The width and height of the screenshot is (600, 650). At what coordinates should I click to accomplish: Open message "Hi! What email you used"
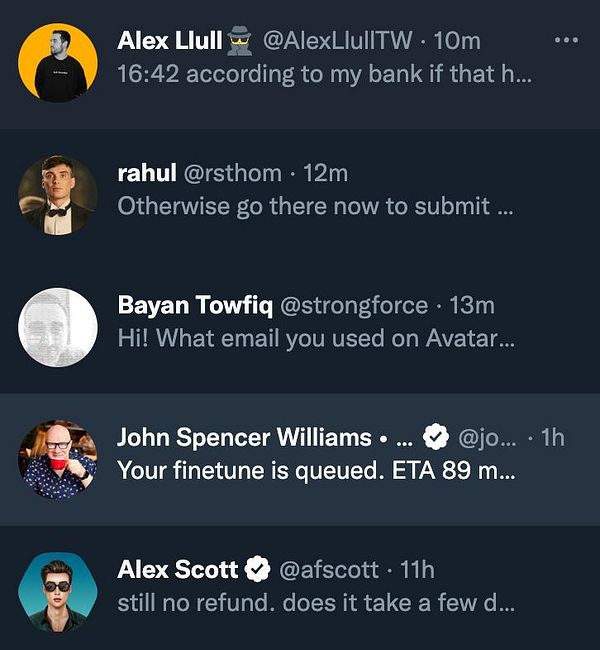coord(316,338)
